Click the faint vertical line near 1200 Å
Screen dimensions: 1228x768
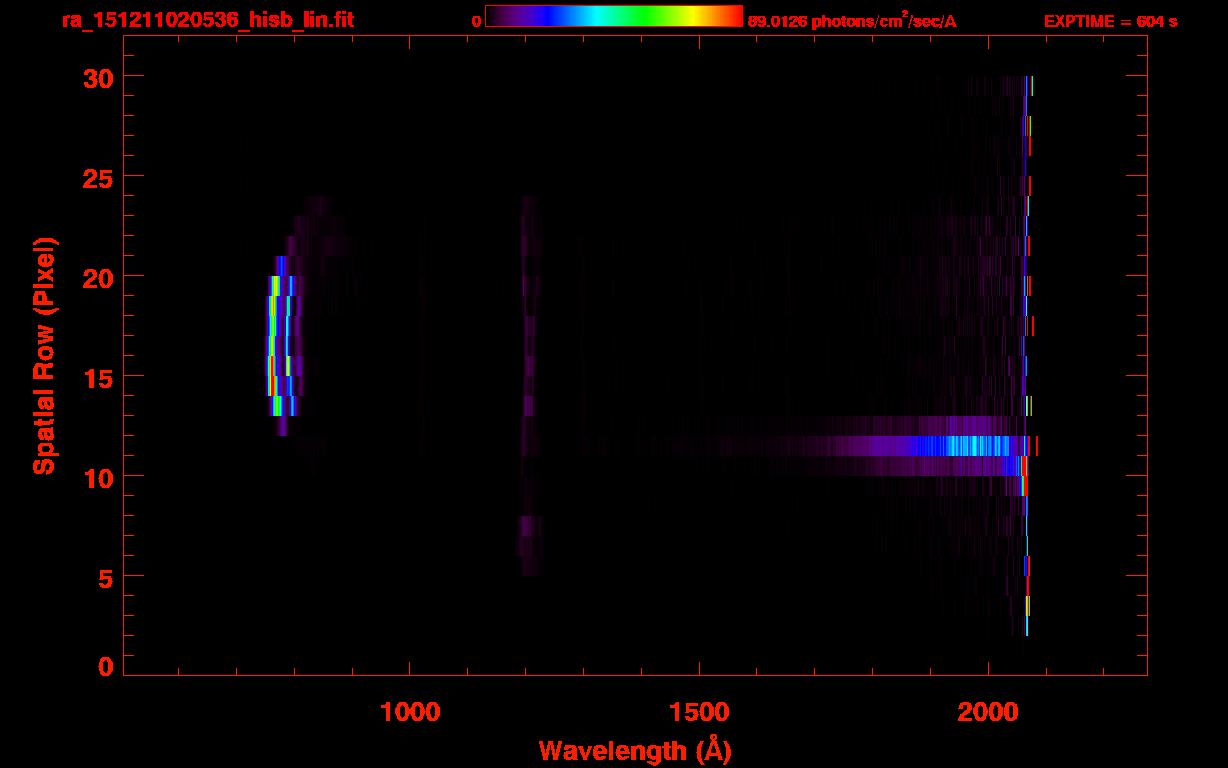528,385
